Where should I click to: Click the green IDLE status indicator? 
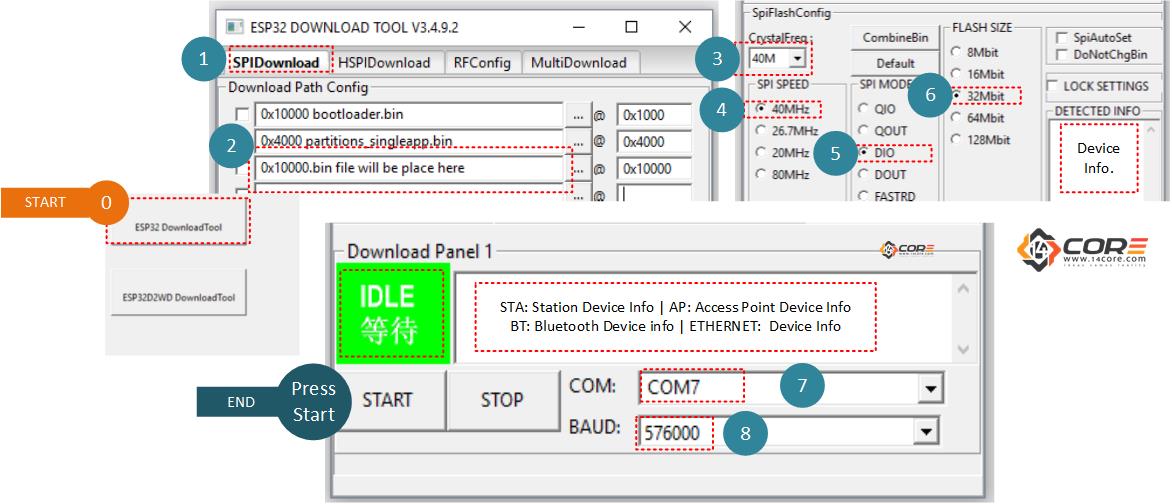(393, 314)
